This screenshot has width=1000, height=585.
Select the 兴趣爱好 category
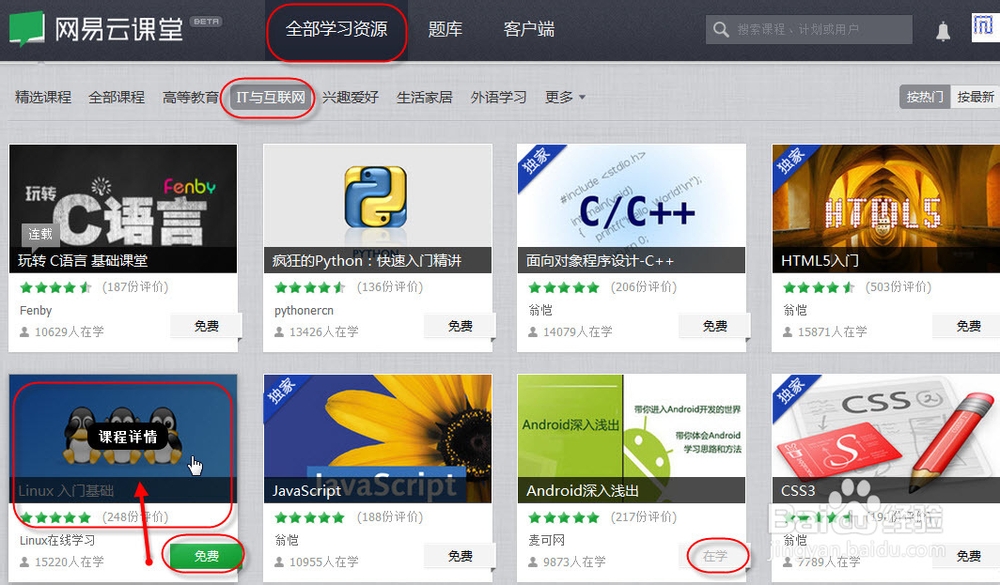point(351,97)
